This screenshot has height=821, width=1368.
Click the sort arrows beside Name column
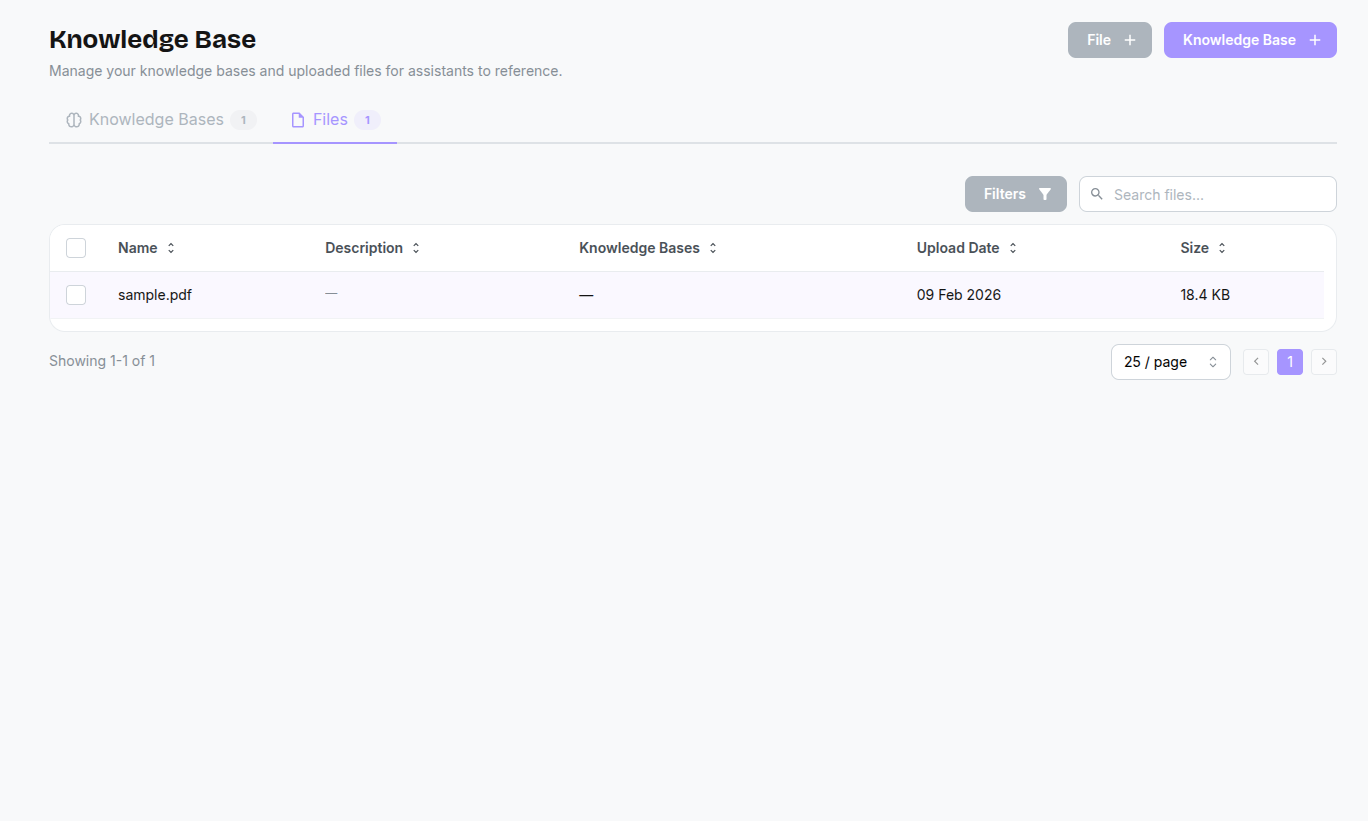(x=171, y=248)
